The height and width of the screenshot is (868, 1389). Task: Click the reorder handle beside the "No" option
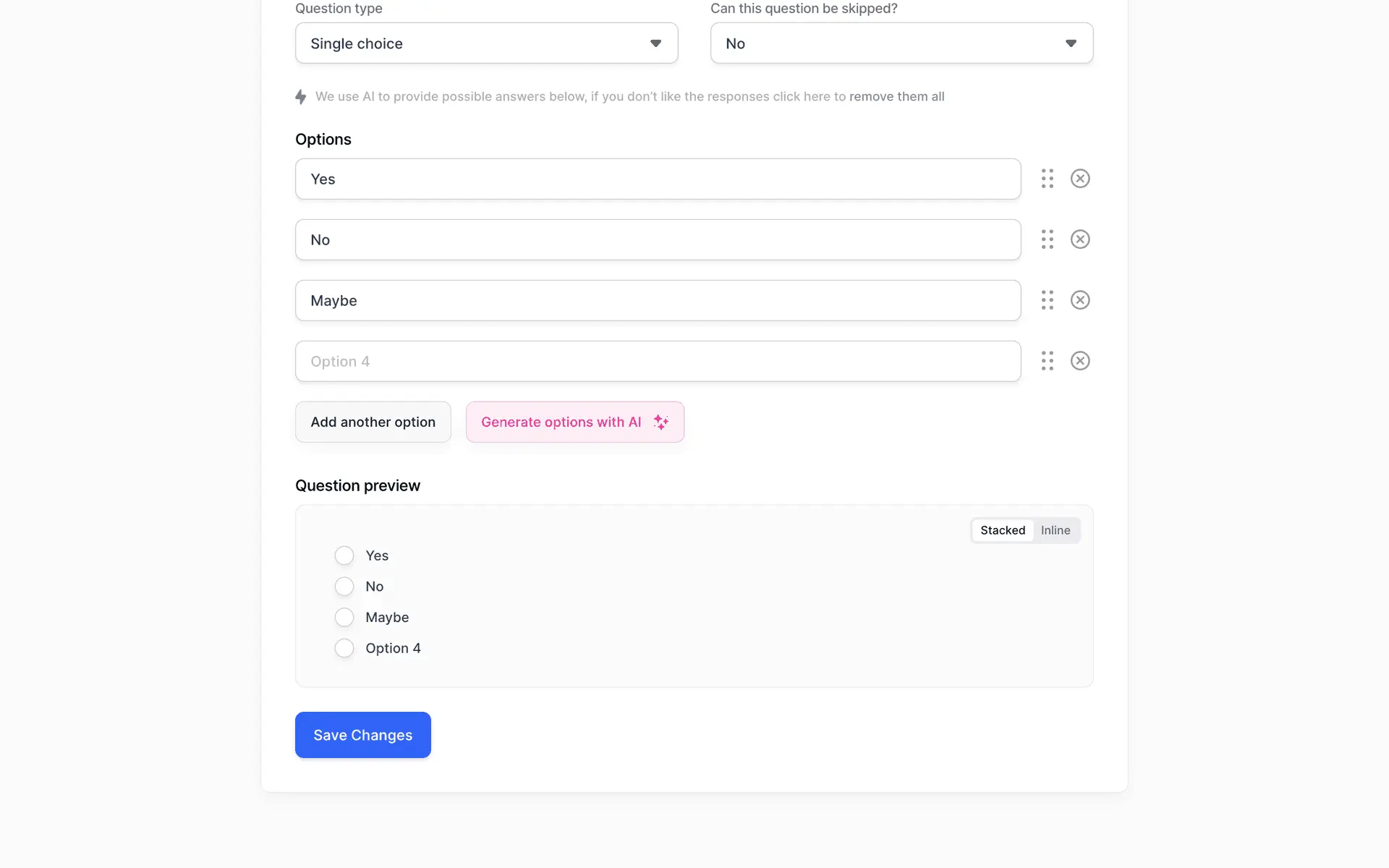coord(1048,239)
